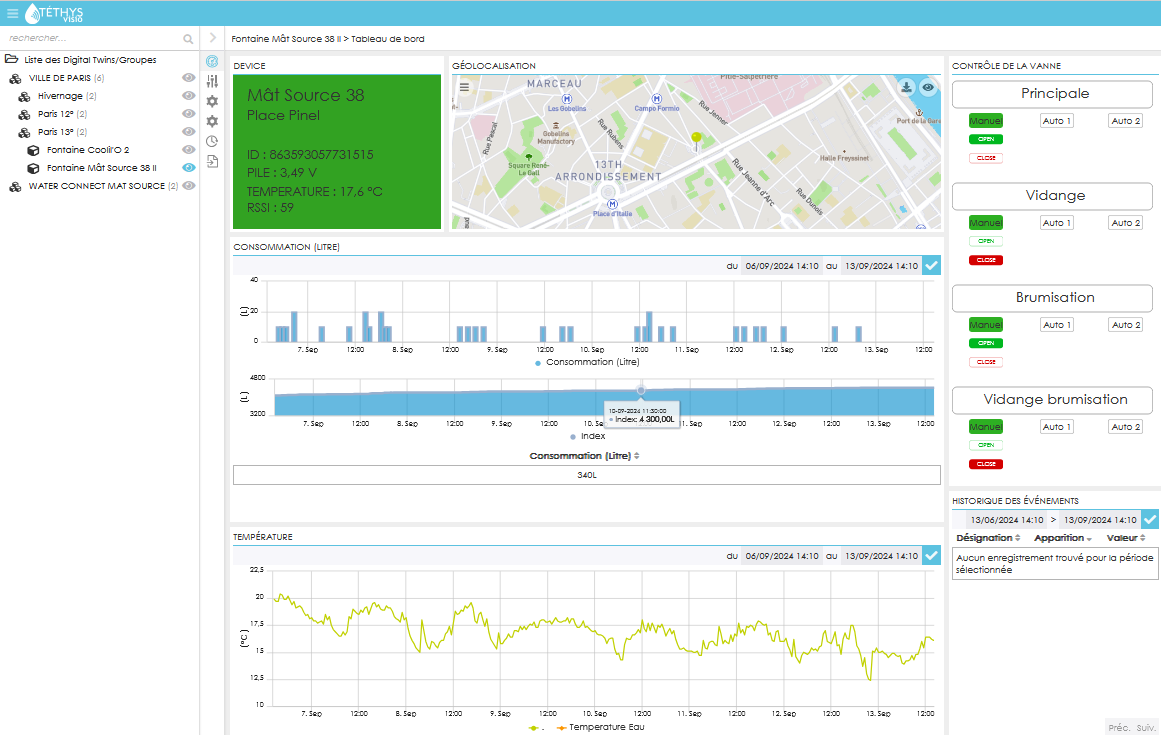This screenshot has height=735, width=1161.
Task: Click CLOSE button under Vidange valve
Action: pos(986,260)
